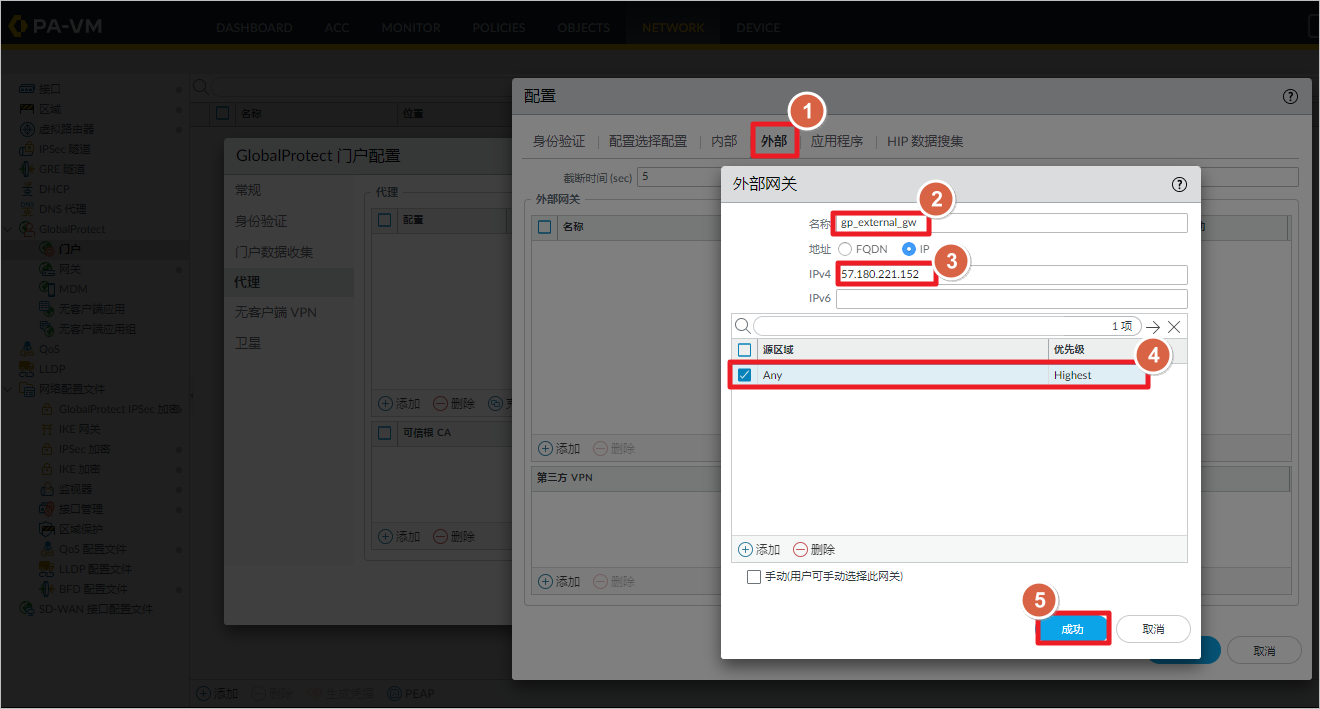Viewport: 1320px width, 709px height.
Task: Click the IKE 网关 sidebar icon
Action: point(47,429)
